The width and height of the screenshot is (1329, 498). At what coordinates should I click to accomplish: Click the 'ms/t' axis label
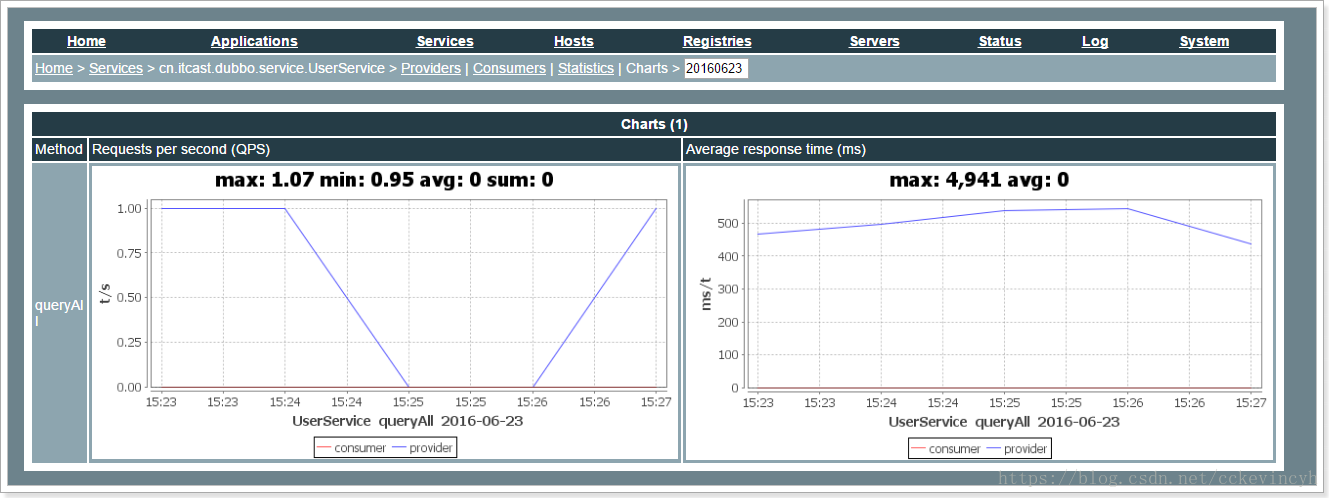[x=705, y=293]
